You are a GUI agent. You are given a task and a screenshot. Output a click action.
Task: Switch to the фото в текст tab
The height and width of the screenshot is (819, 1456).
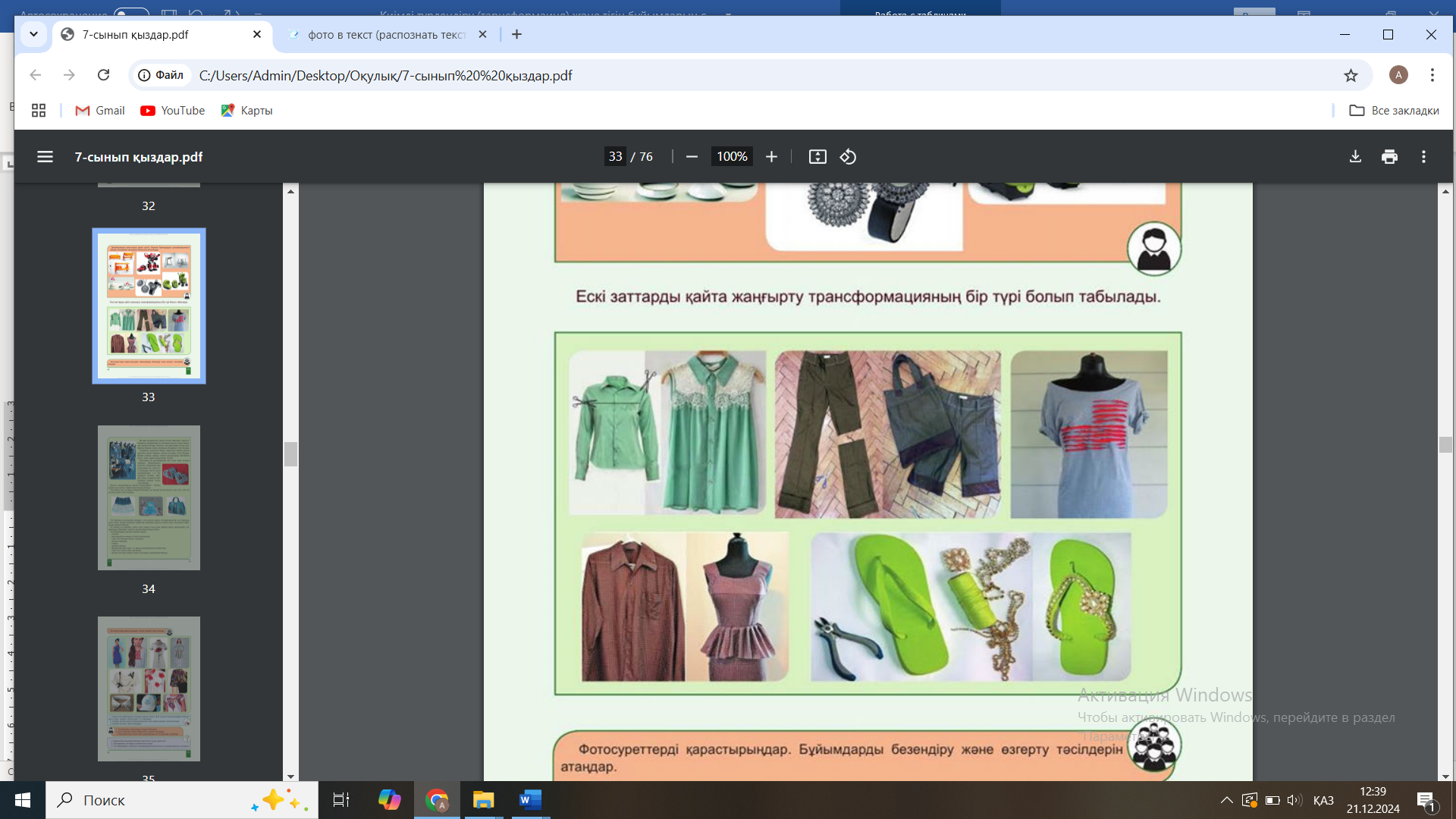[x=387, y=35]
